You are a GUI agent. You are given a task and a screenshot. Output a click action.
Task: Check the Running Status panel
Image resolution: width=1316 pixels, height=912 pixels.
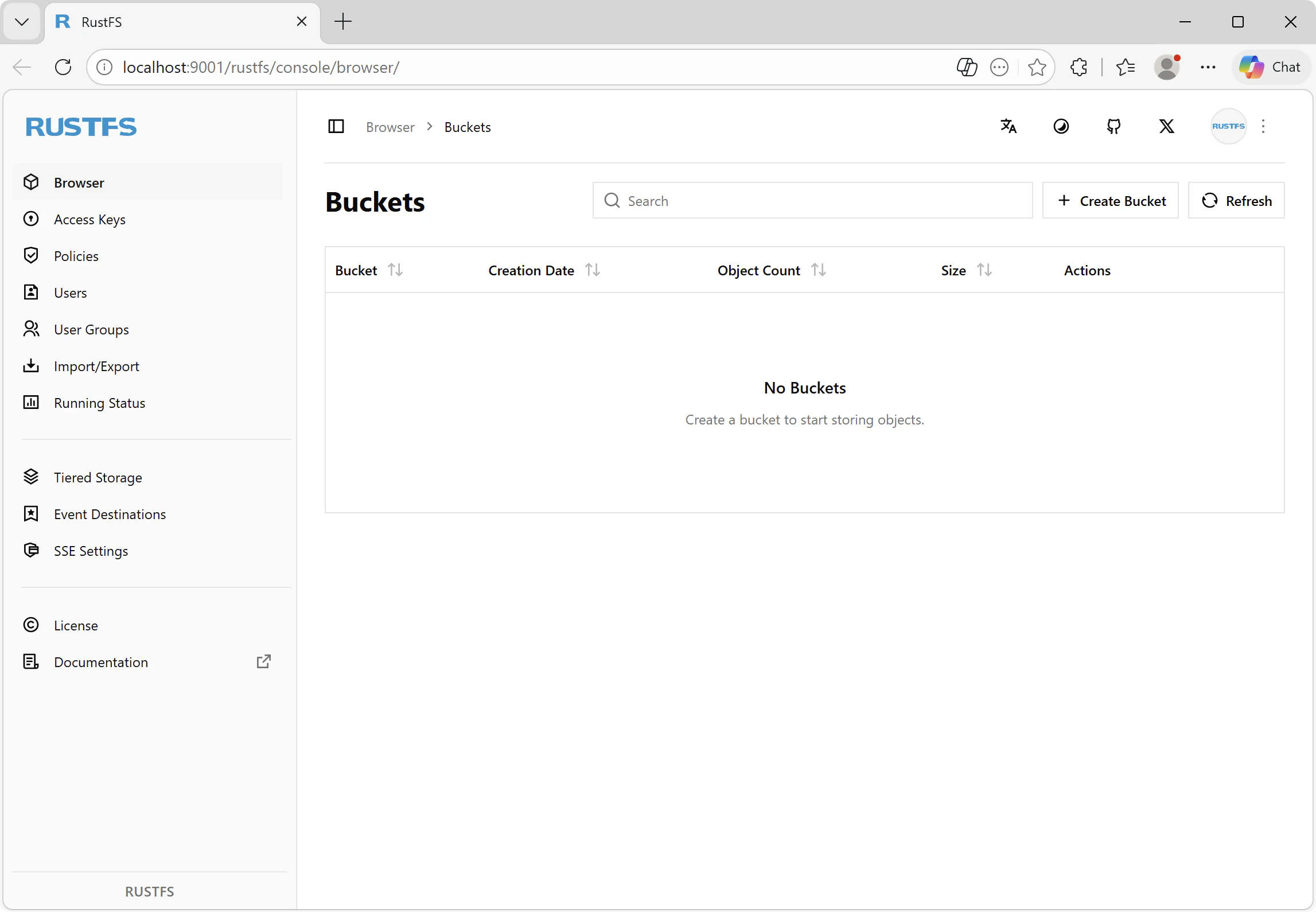click(99, 403)
